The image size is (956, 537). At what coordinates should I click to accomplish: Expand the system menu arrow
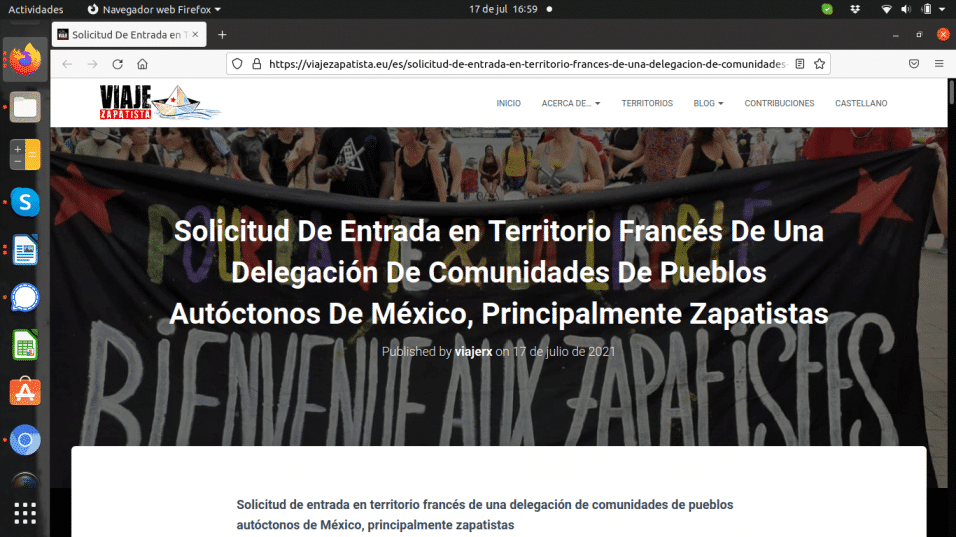point(942,9)
